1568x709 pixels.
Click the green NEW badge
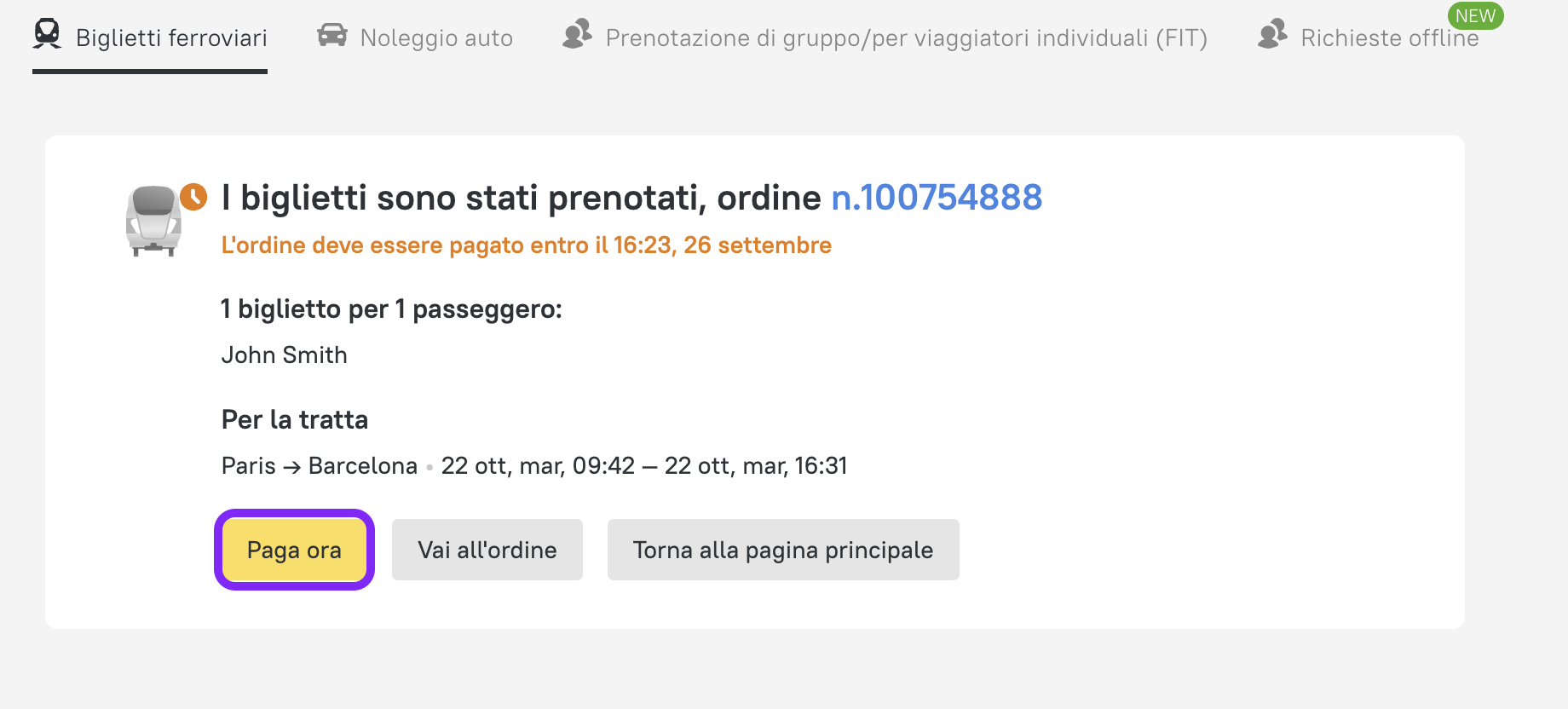[1475, 16]
